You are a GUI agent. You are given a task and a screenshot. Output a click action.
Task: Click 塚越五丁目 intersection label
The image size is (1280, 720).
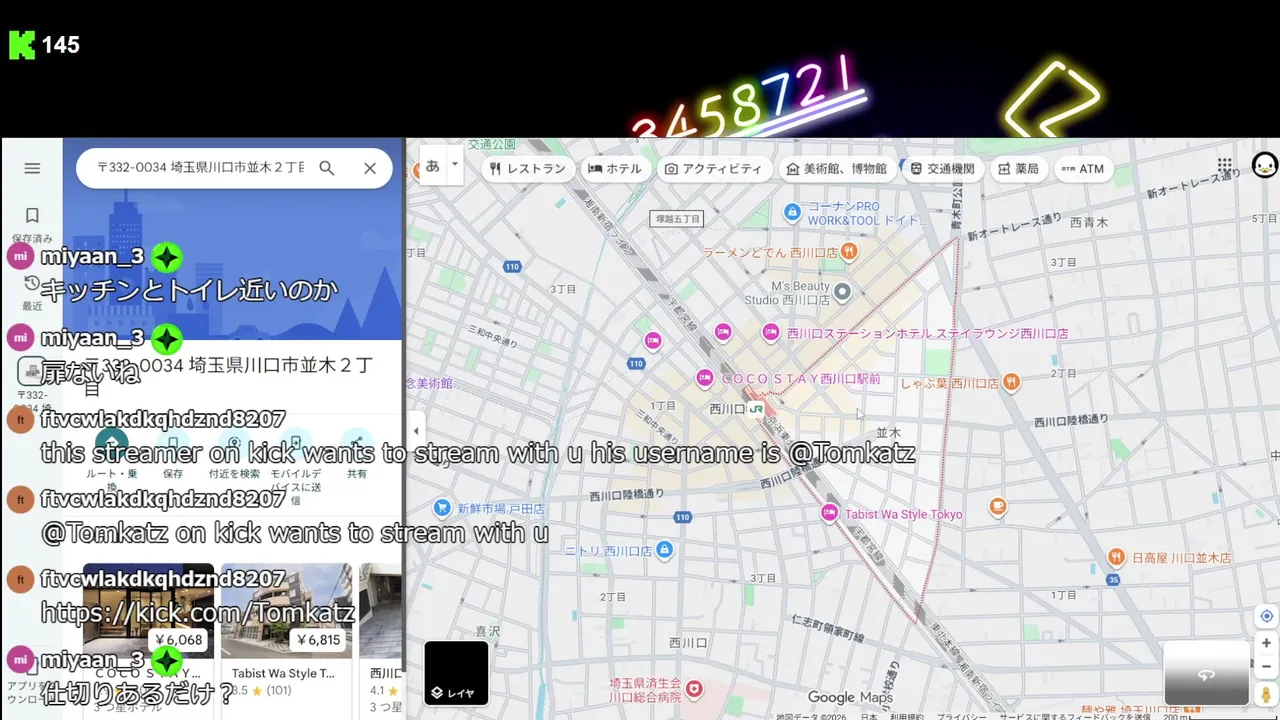(x=676, y=219)
